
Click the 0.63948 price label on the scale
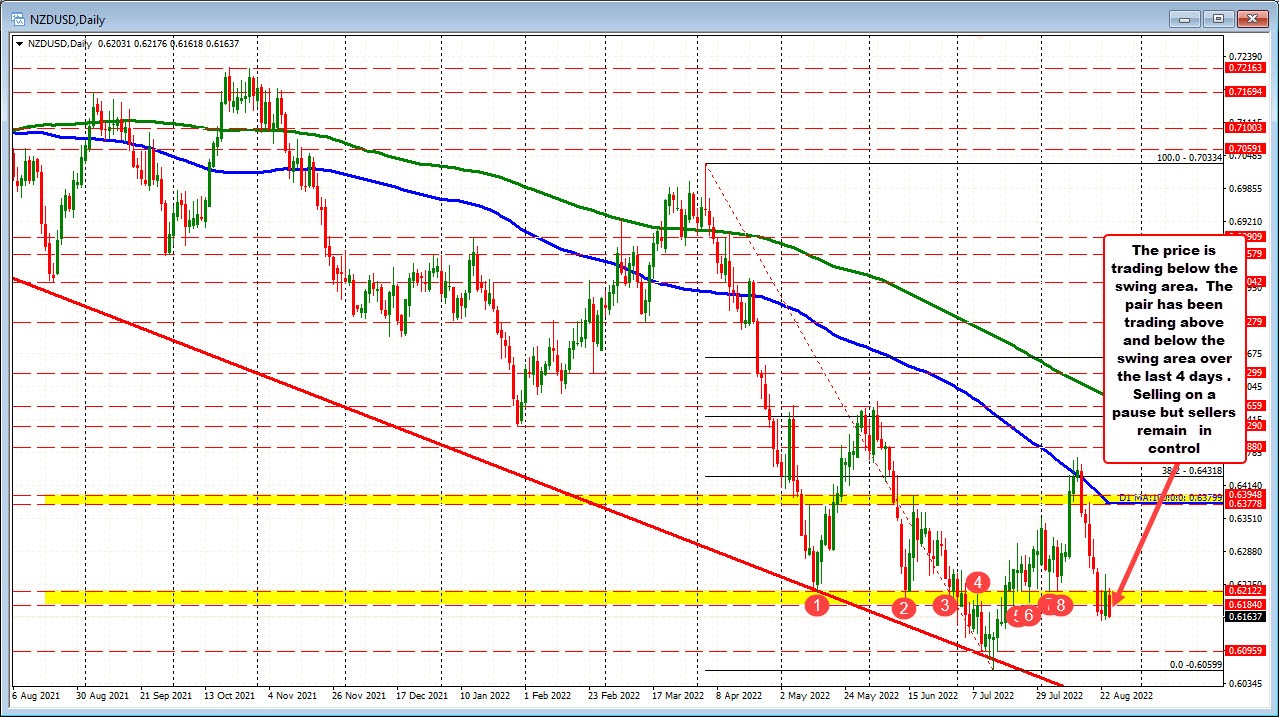point(1246,494)
